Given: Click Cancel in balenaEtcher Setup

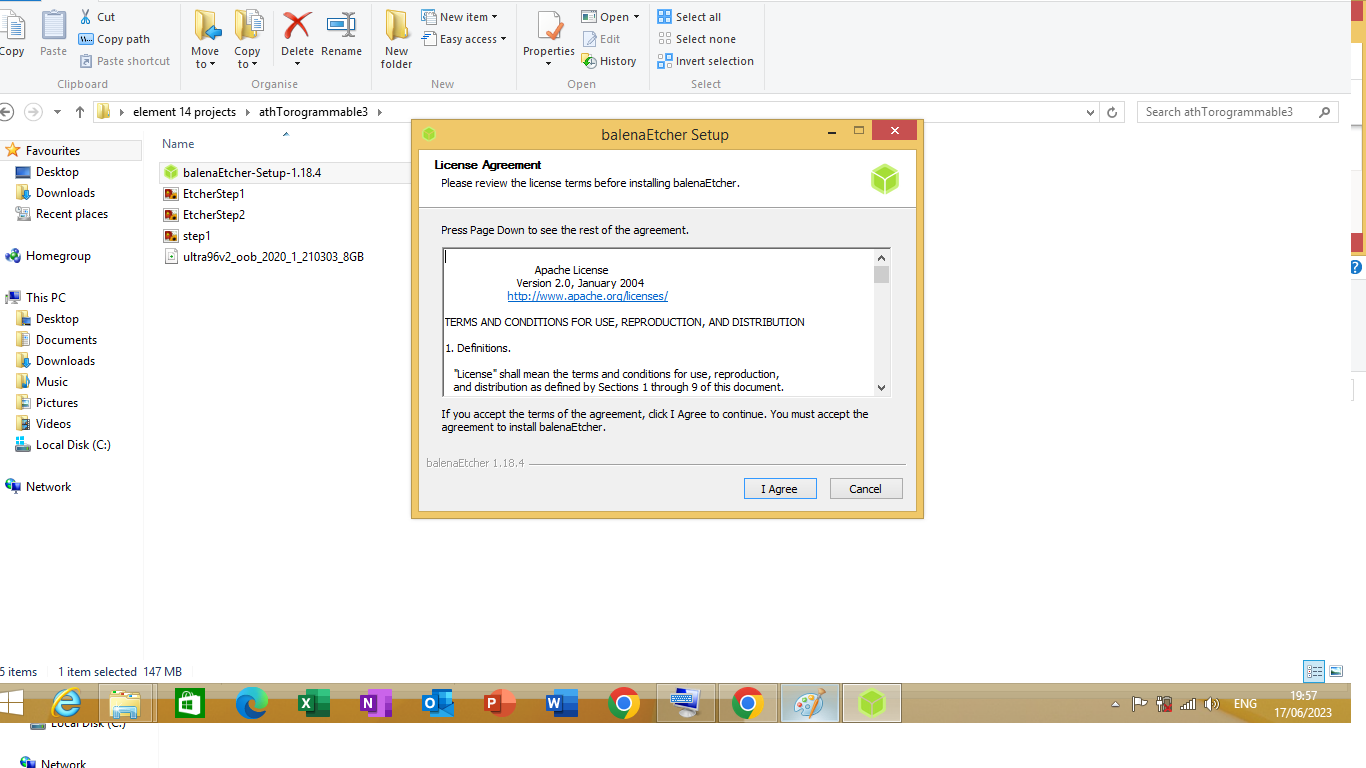Looking at the screenshot, I should pyautogui.click(x=866, y=489).
